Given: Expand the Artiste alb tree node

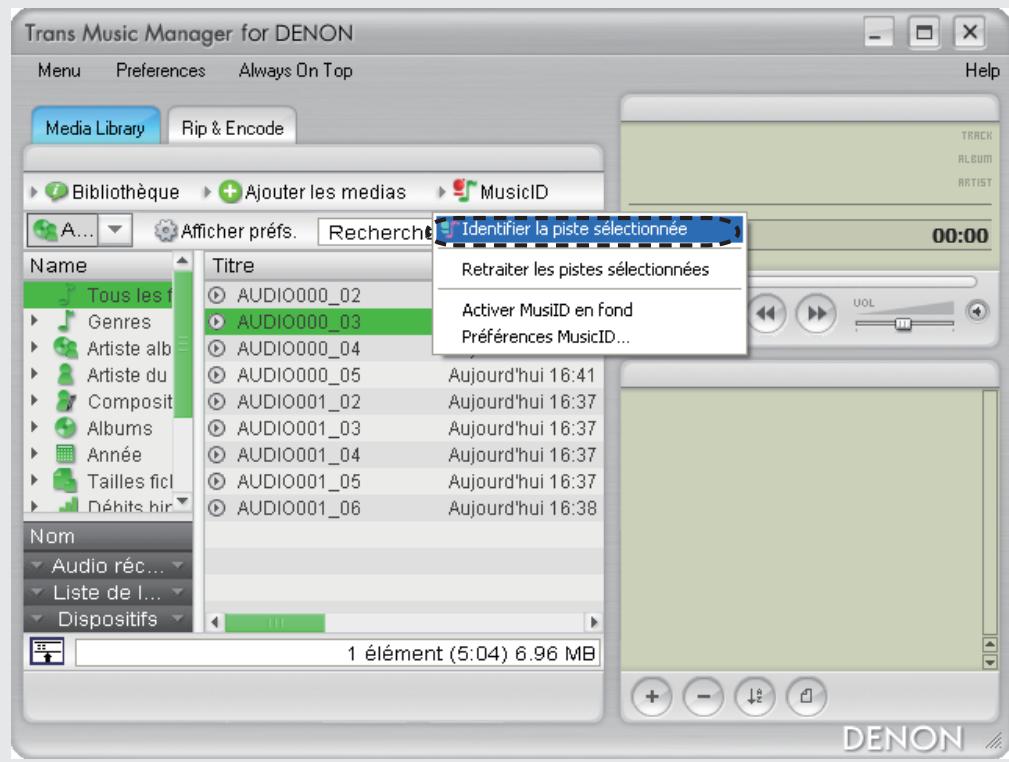Looking at the screenshot, I should pyautogui.click(x=35, y=348).
